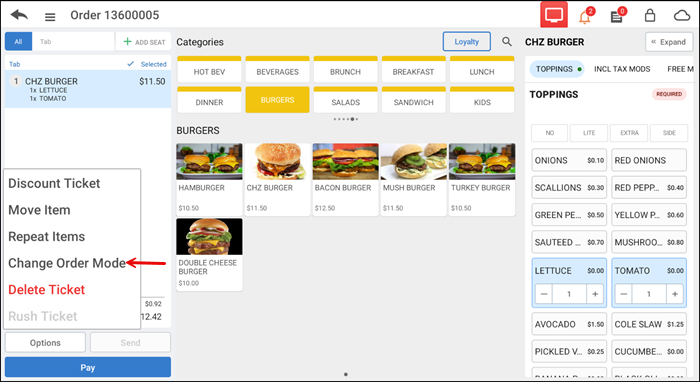Click the lock screen padlock icon
Viewport: 700px width, 382px height.
pos(650,16)
